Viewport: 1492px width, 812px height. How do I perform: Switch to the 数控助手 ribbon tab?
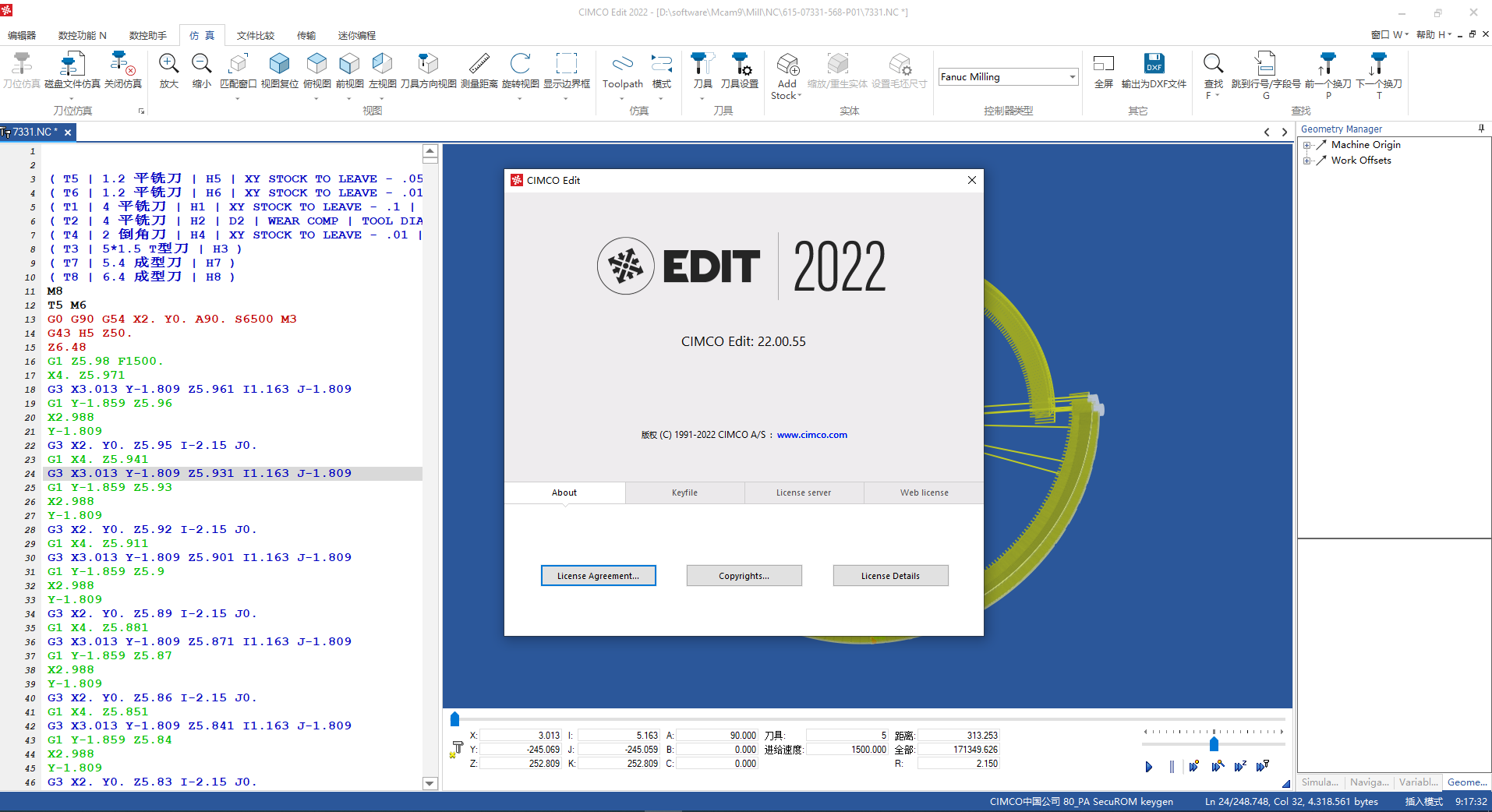[148, 36]
